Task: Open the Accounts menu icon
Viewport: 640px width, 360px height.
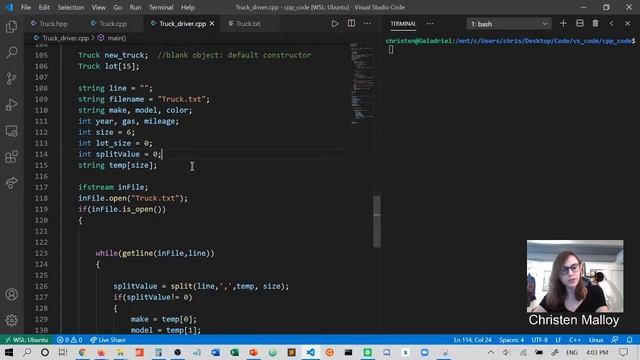Action: (x=11, y=294)
